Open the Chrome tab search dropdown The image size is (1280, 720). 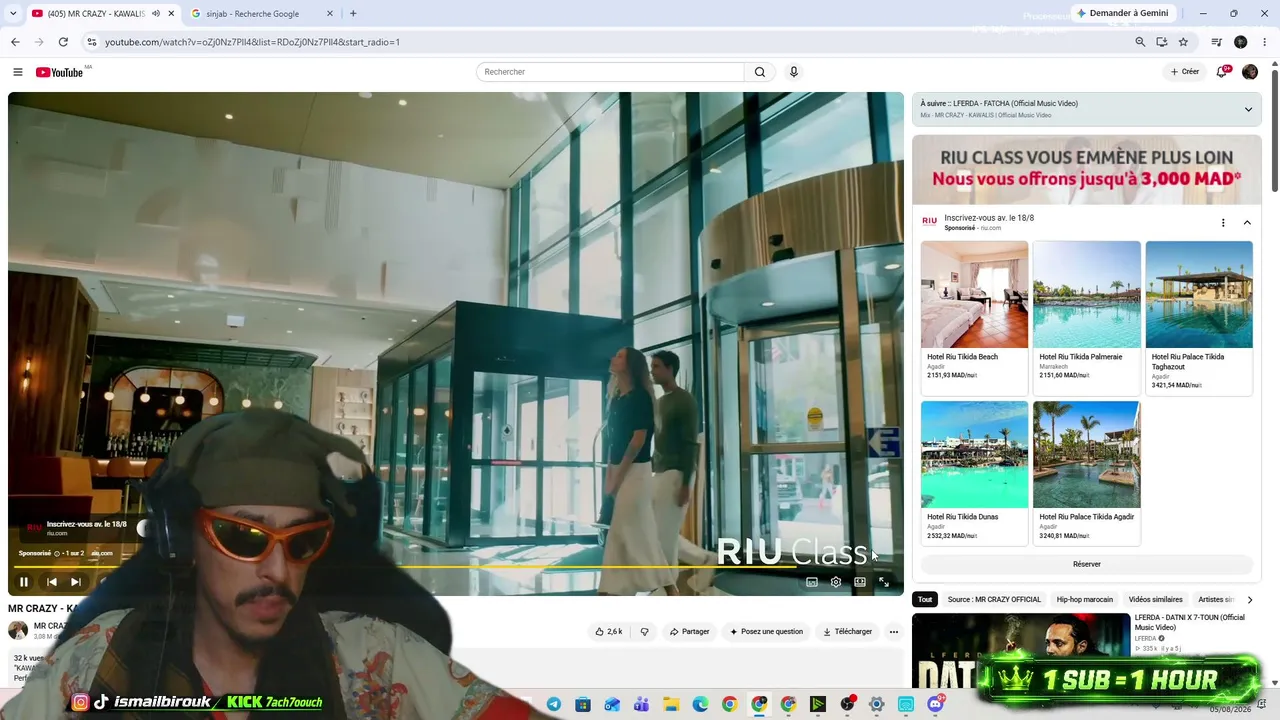13,13
